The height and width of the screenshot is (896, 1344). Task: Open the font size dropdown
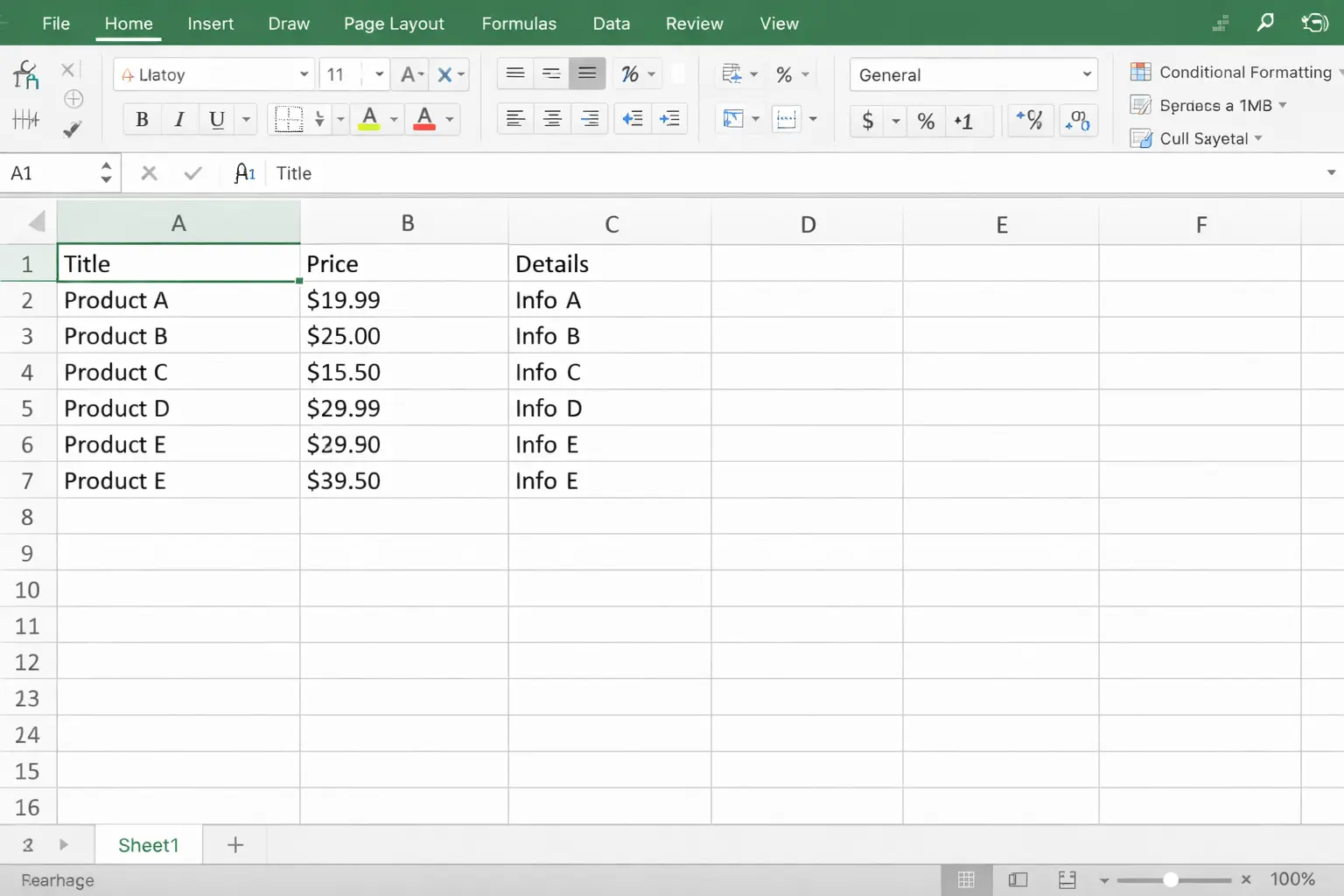(378, 74)
